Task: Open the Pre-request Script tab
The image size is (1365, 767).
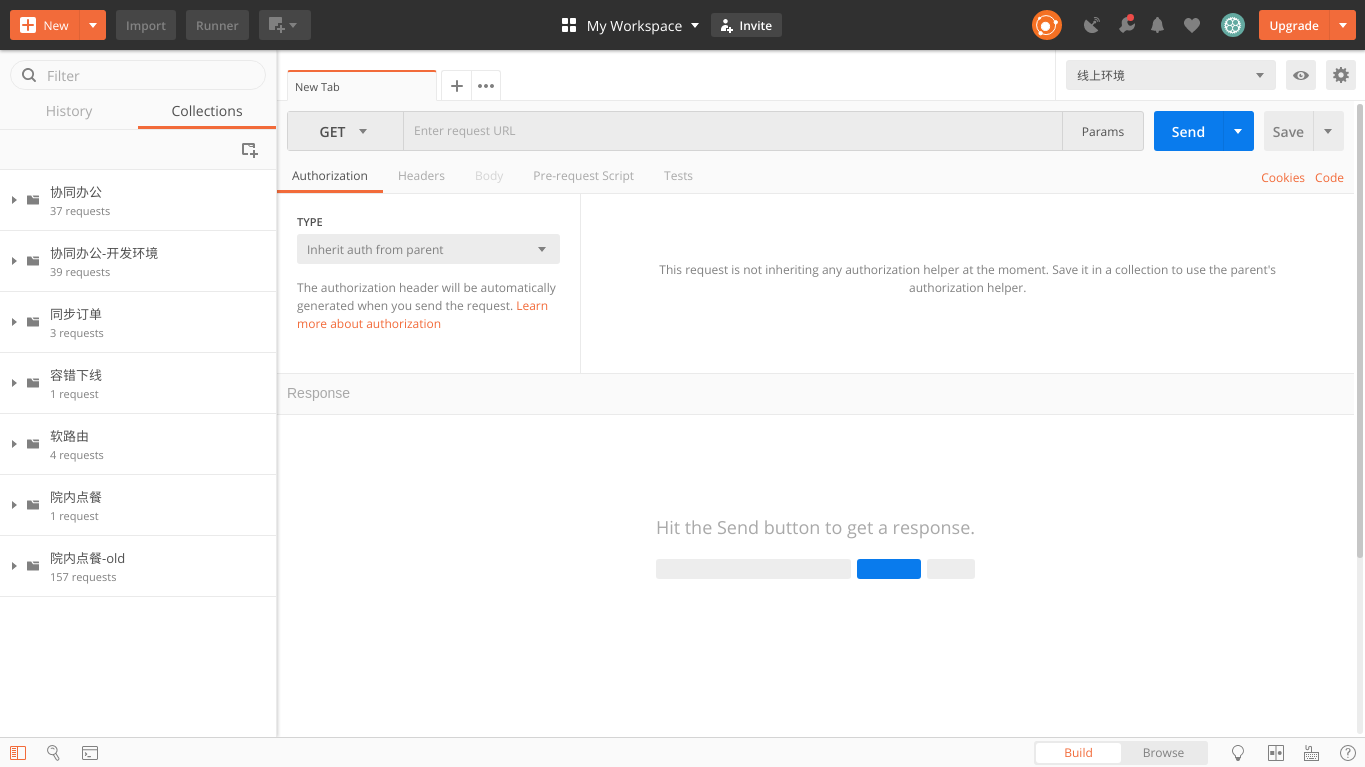Action: point(583,175)
